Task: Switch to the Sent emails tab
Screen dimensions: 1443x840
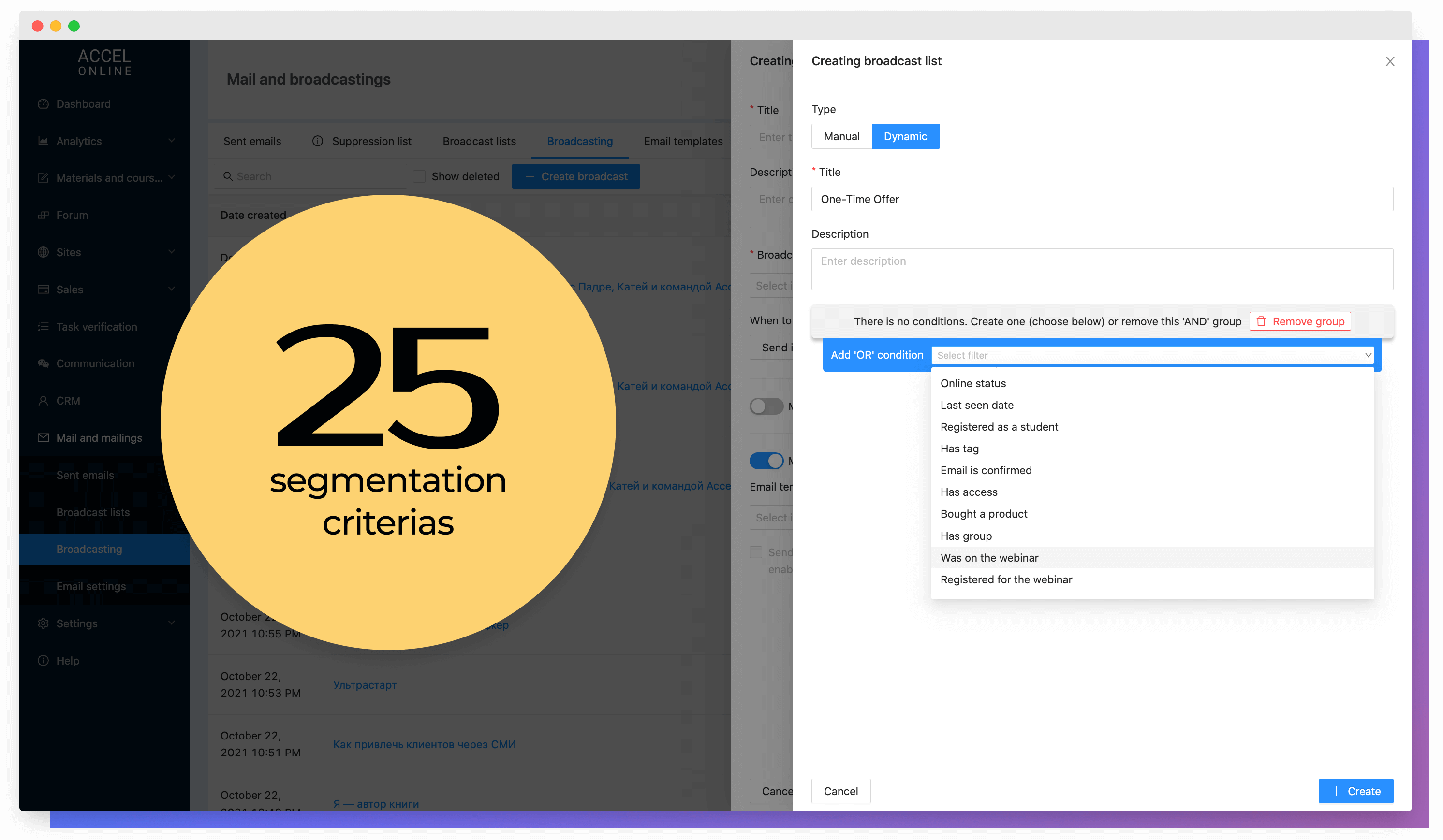Action: 252,141
